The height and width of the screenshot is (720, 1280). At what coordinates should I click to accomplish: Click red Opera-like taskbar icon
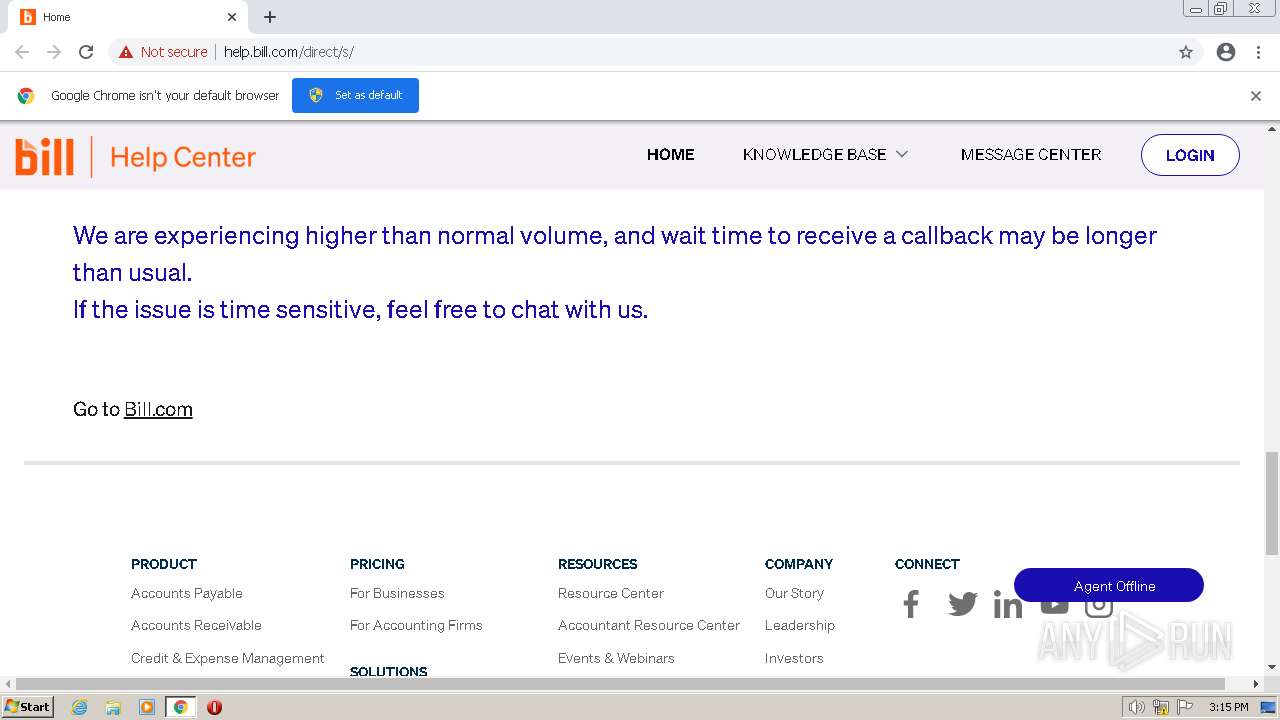[214, 707]
